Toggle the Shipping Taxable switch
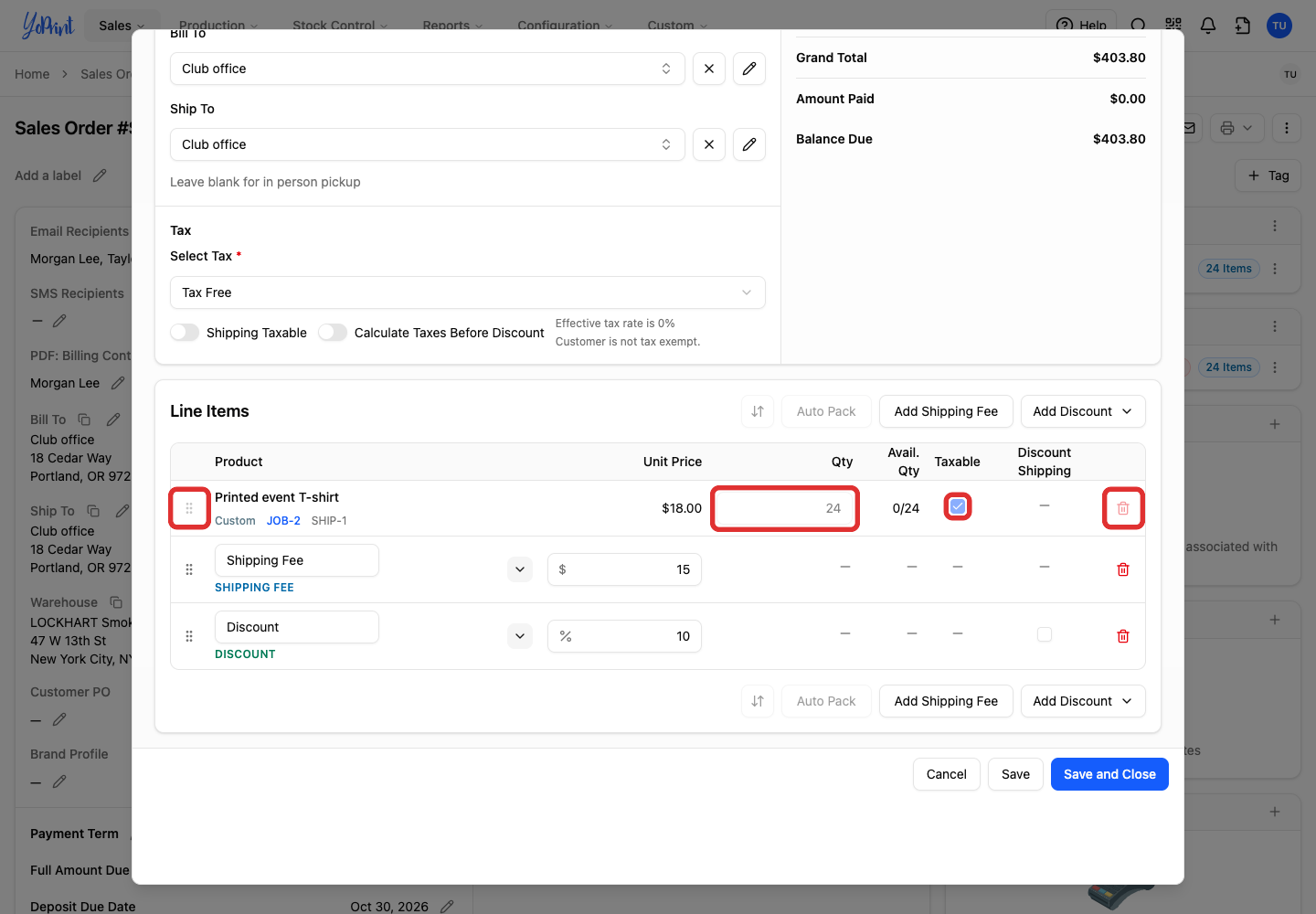The height and width of the screenshot is (914, 1316). tap(185, 333)
